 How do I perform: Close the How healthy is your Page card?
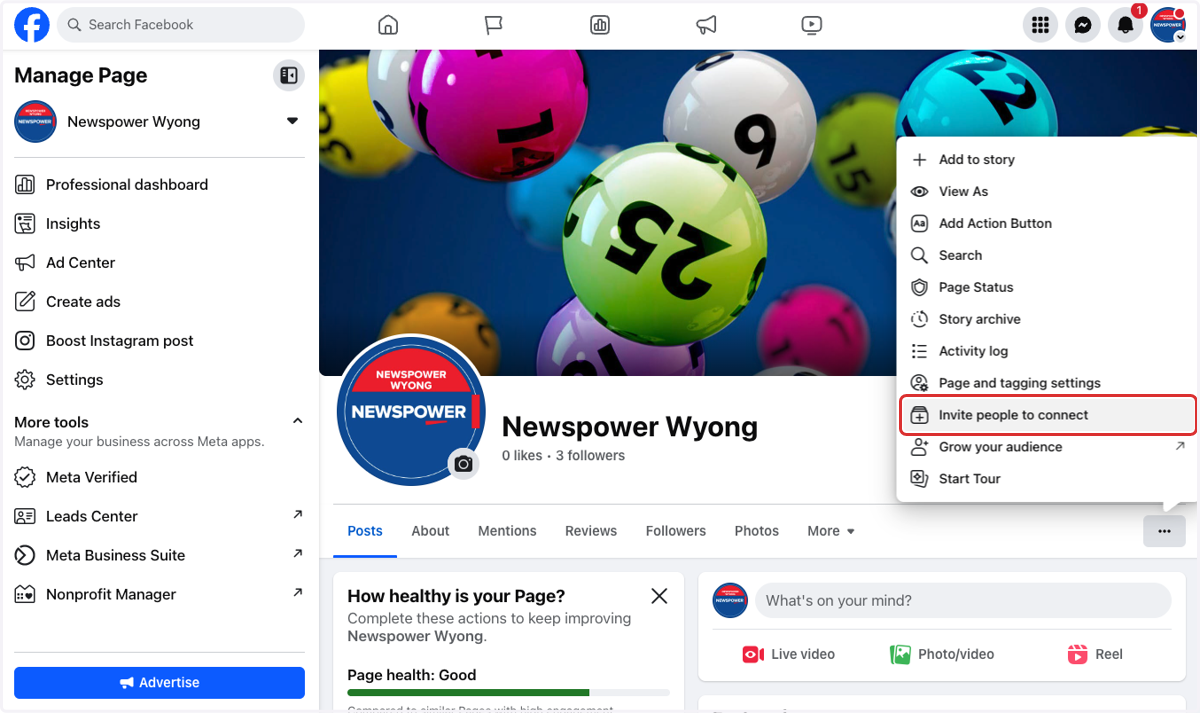[659, 596]
